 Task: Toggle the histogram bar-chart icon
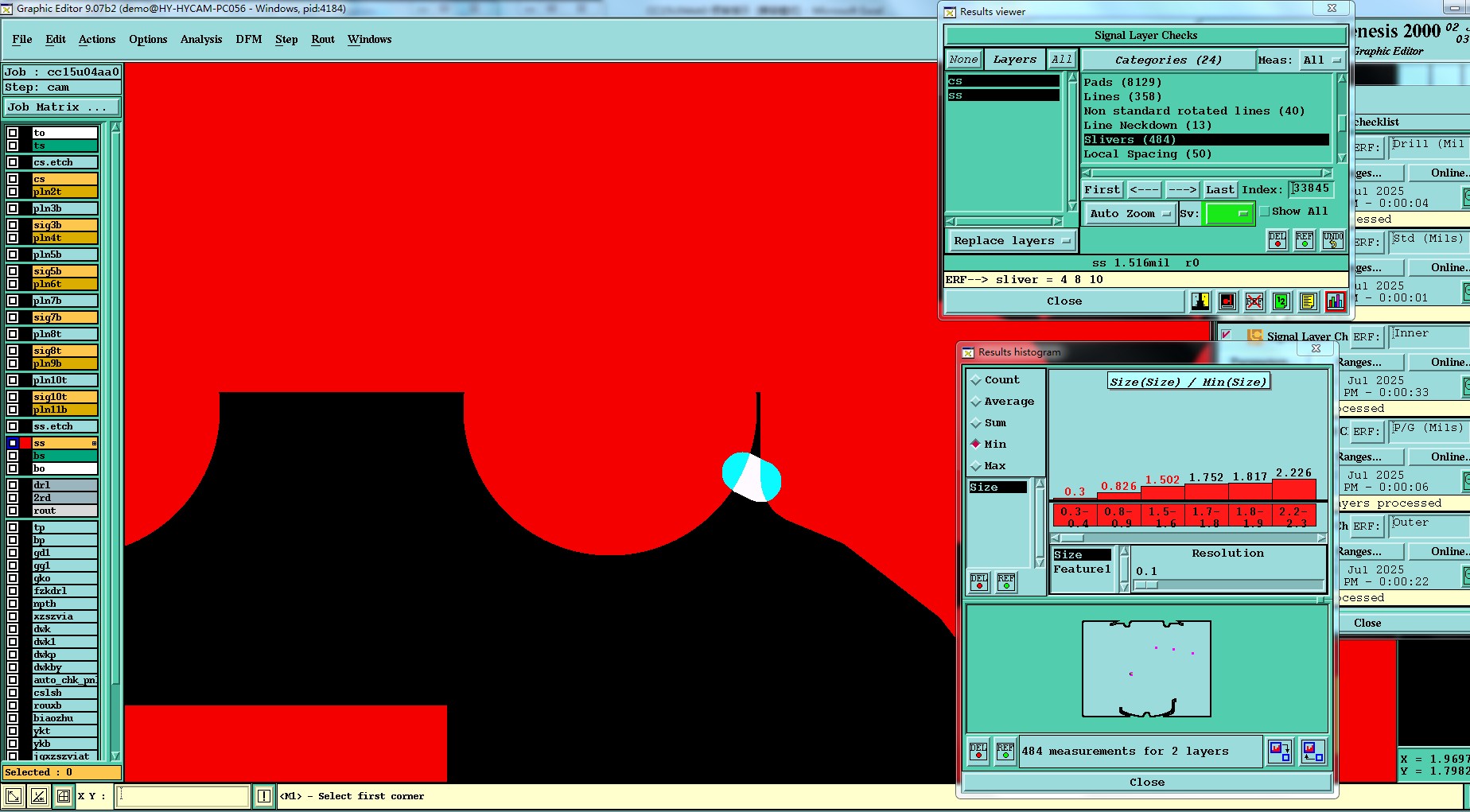click(x=1336, y=301)
